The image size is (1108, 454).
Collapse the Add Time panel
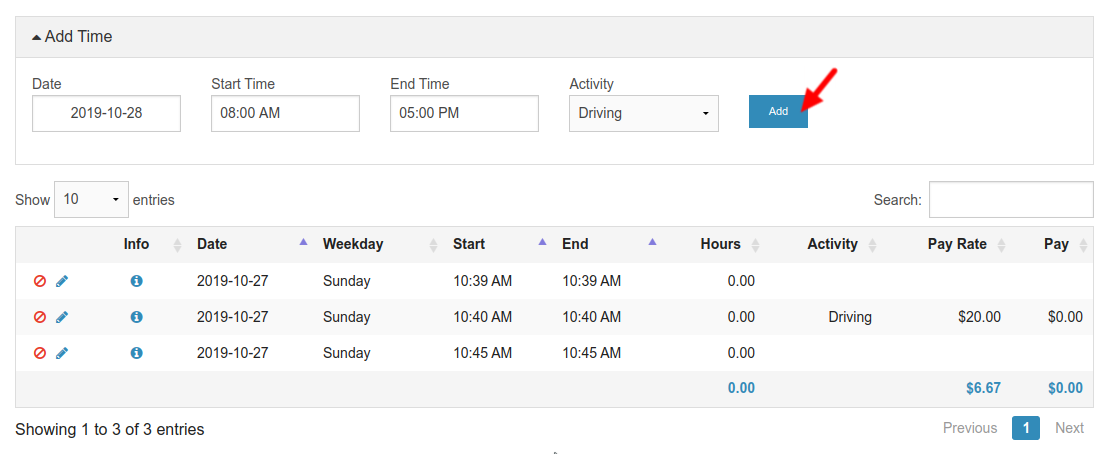coord(72,37)
